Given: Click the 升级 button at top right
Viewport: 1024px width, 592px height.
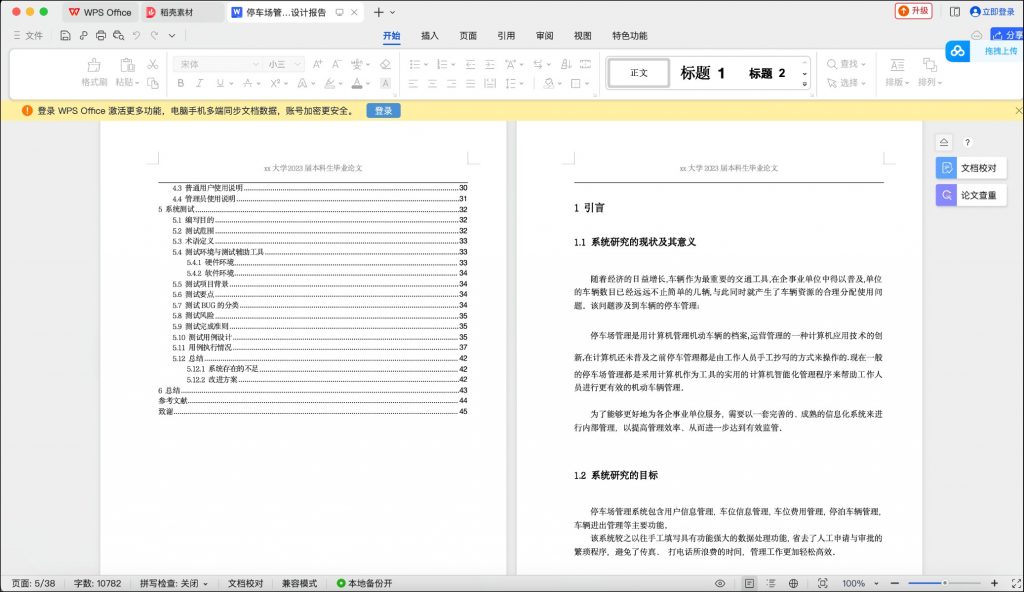Looking at the screenshot, I should (917, 12).
